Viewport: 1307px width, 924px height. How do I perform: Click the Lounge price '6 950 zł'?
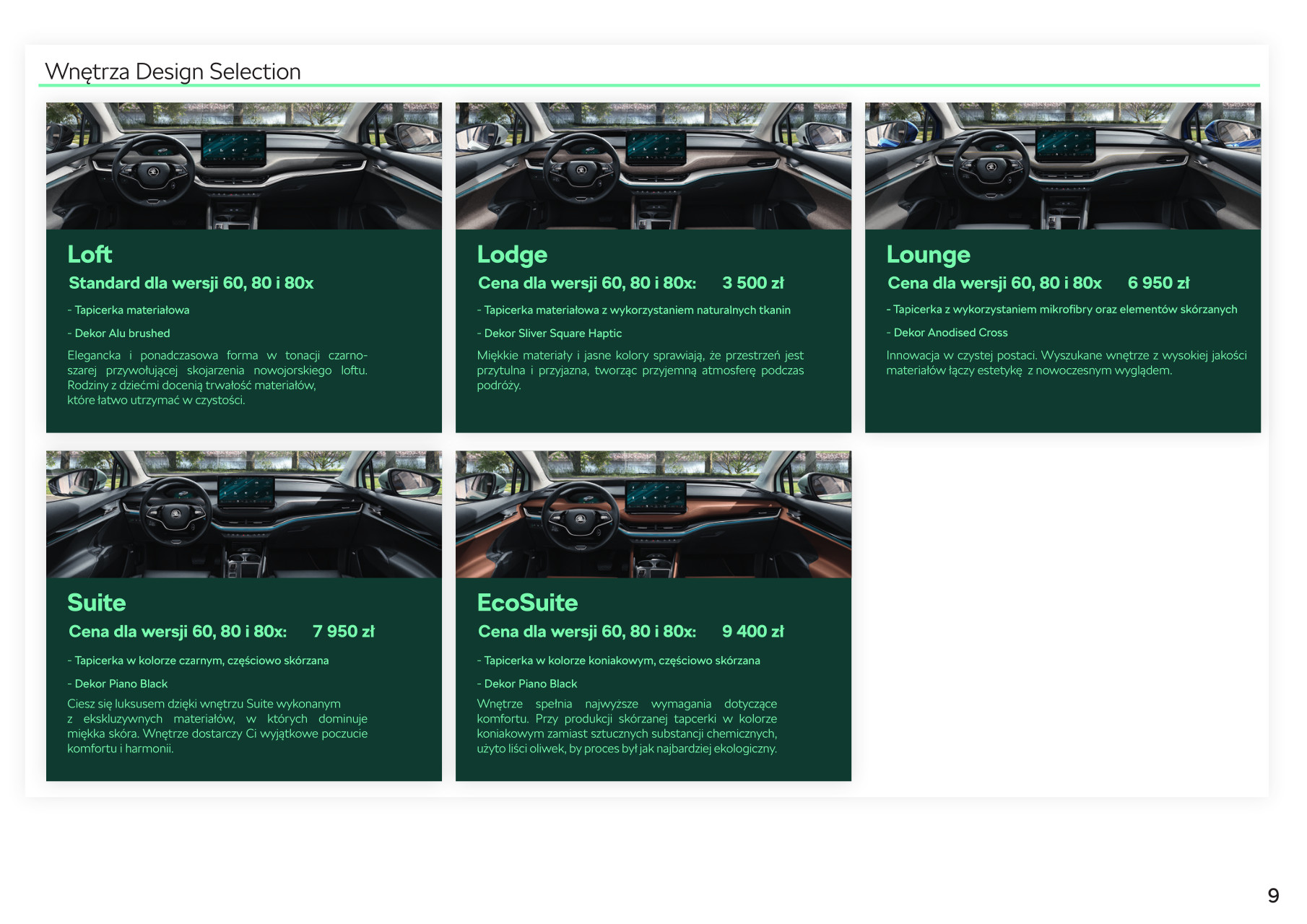tap(1158, 283)
